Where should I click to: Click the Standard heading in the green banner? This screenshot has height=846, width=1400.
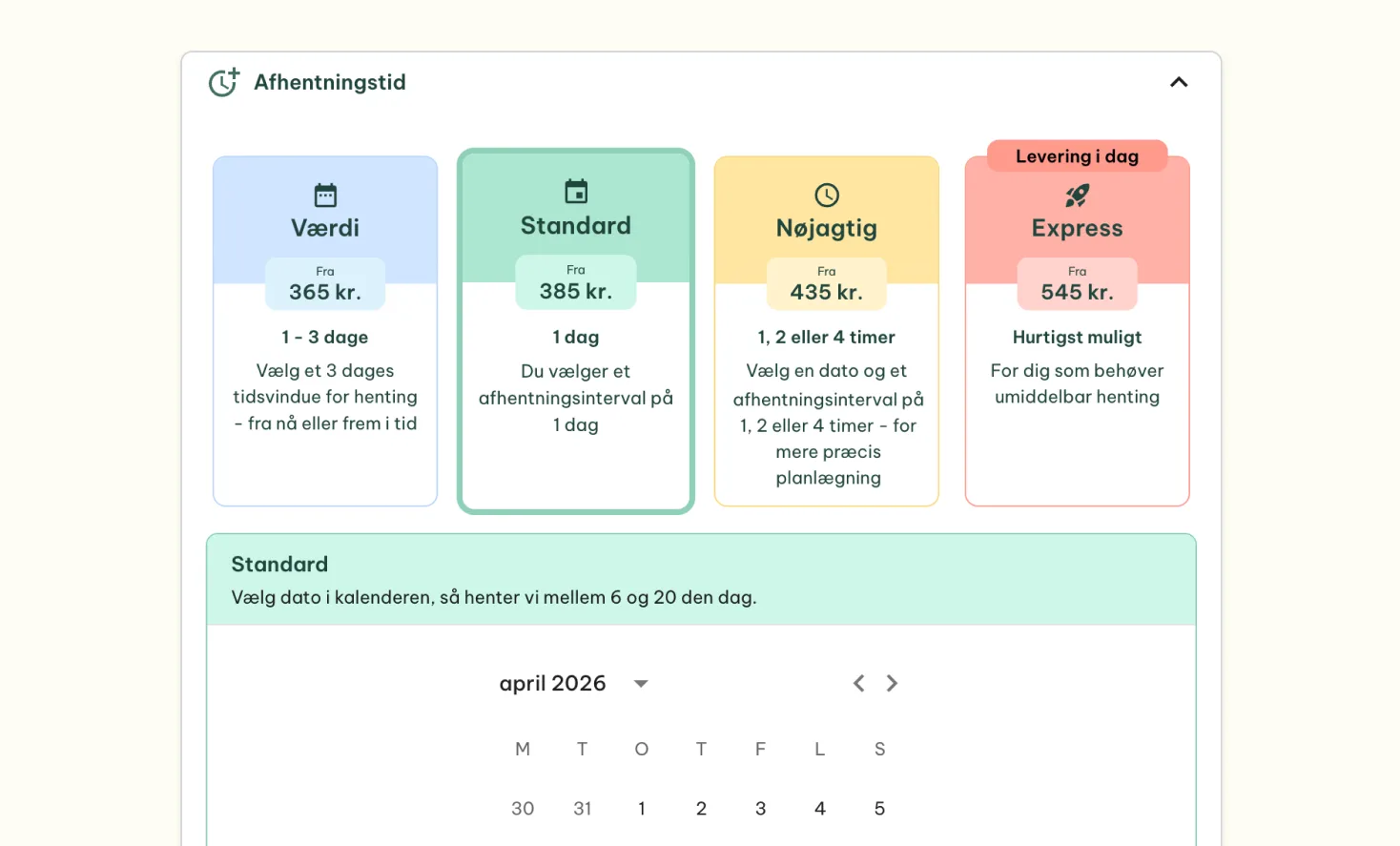click(279, 564)
